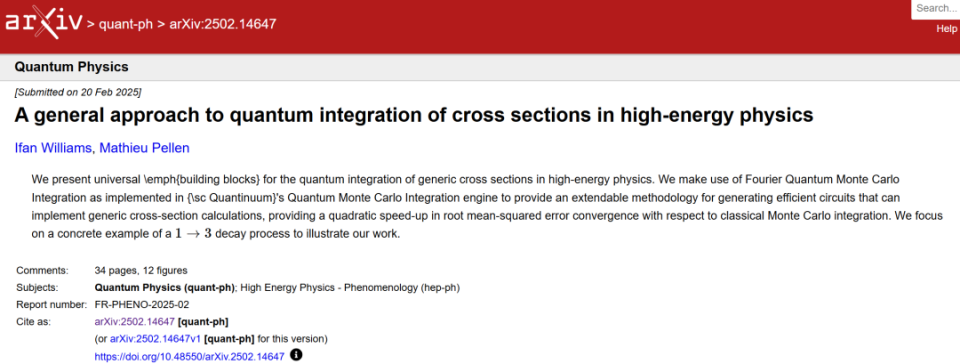The image size is (960, 364).
Task: Click the Submitted on 20 Feb 2025 dateline
Action: pos(78,92)
